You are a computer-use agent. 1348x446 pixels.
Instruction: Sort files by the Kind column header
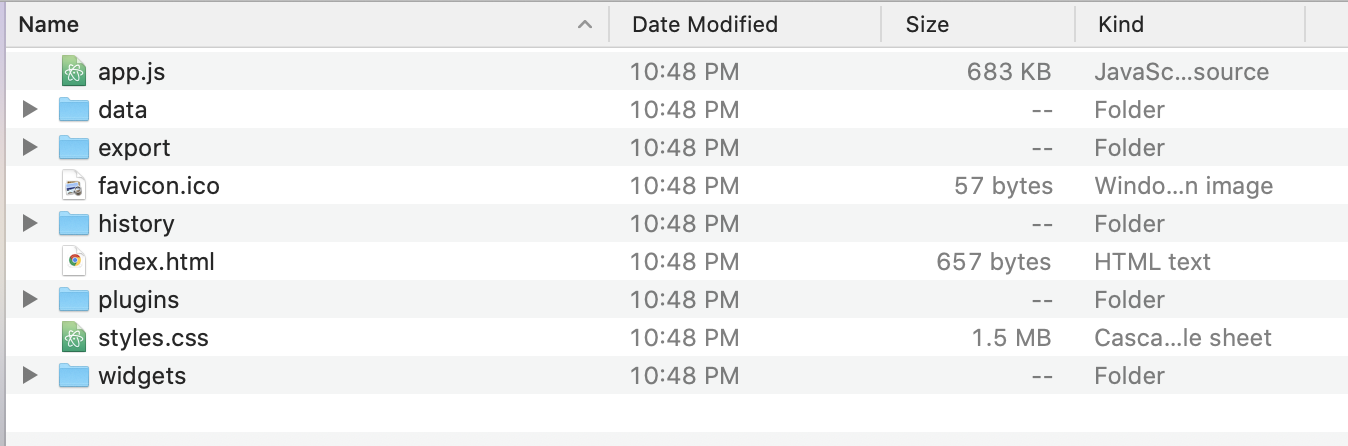(x=1120, y=24)
